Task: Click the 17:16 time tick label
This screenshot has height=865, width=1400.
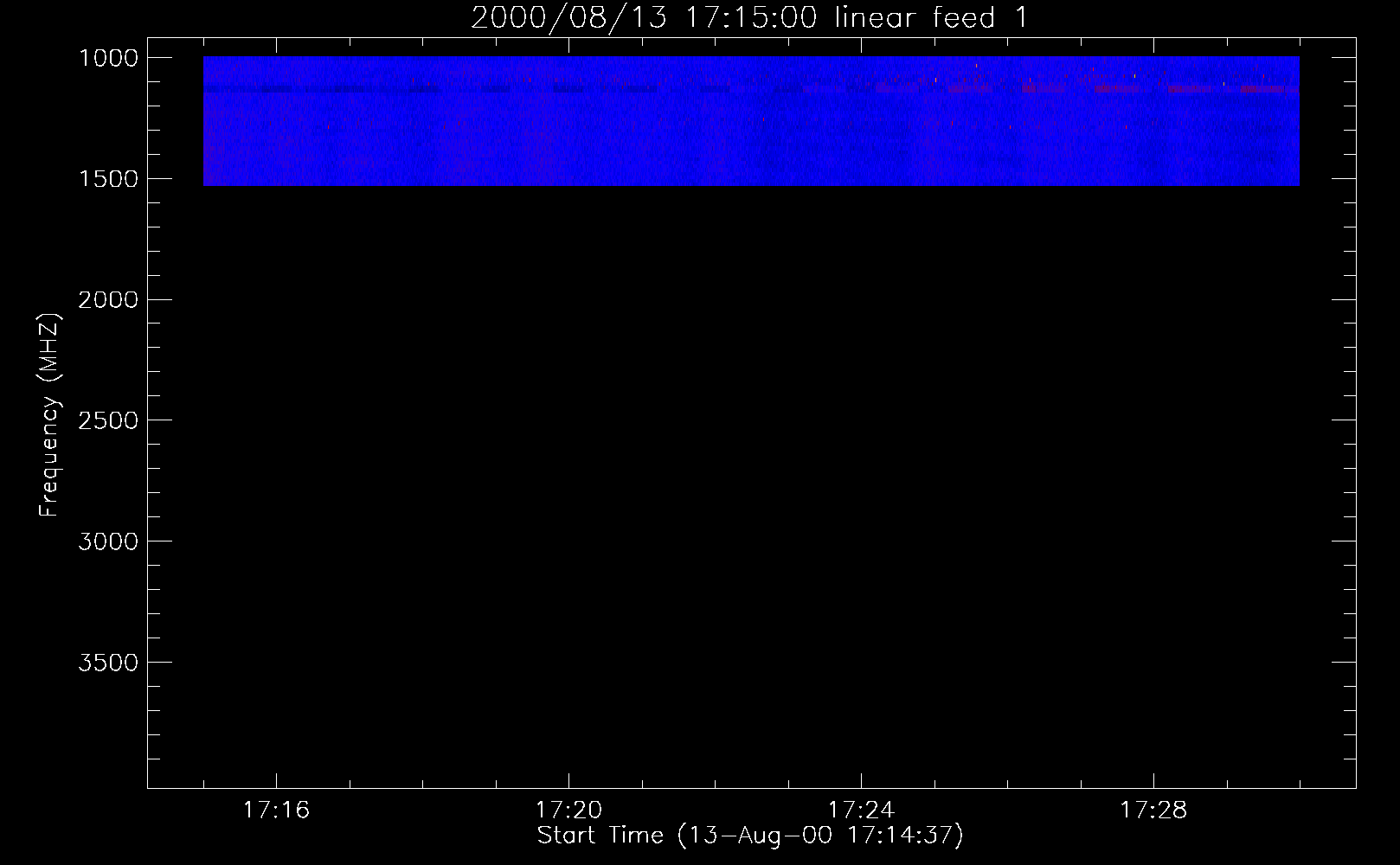Action: click(x=276, y=811)
